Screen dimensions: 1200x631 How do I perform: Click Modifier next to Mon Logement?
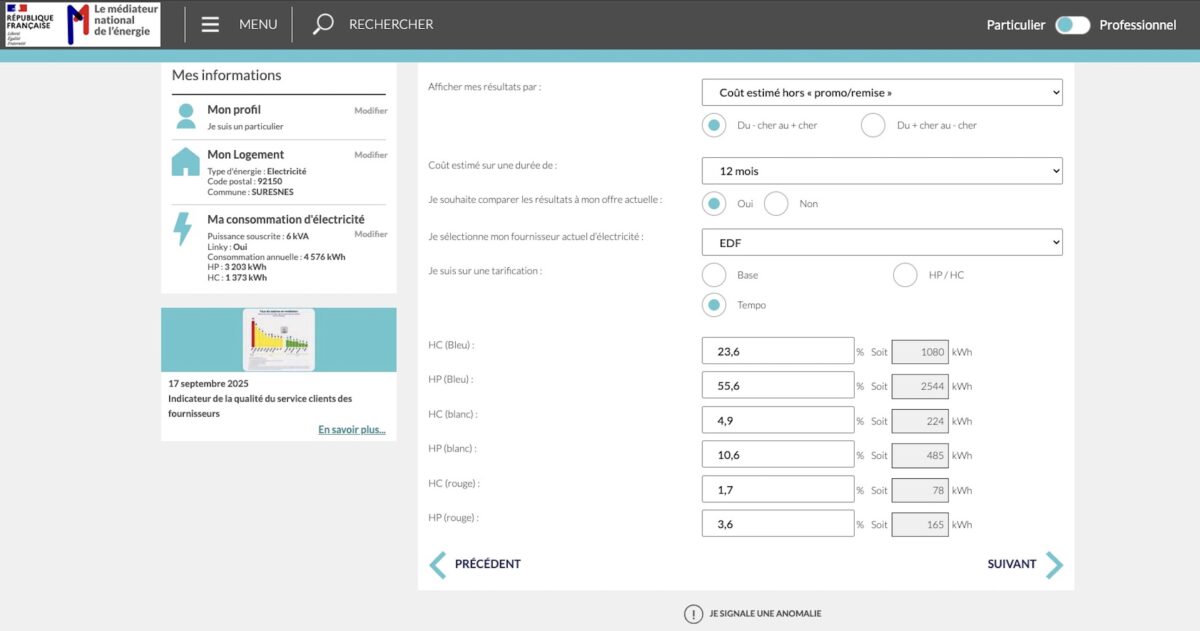(370, 155)
